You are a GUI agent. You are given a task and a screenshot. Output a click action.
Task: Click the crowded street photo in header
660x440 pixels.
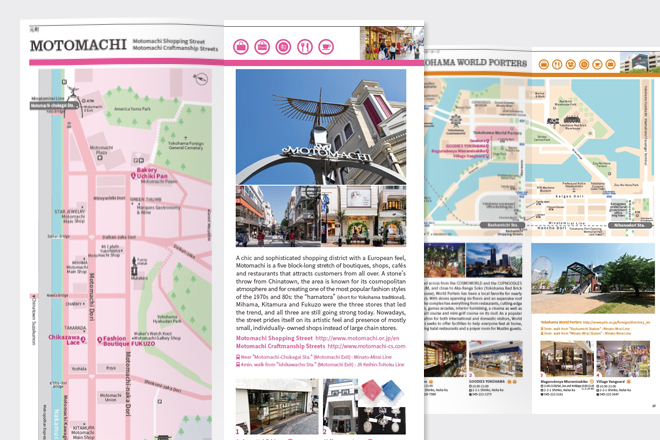(390, 44)
